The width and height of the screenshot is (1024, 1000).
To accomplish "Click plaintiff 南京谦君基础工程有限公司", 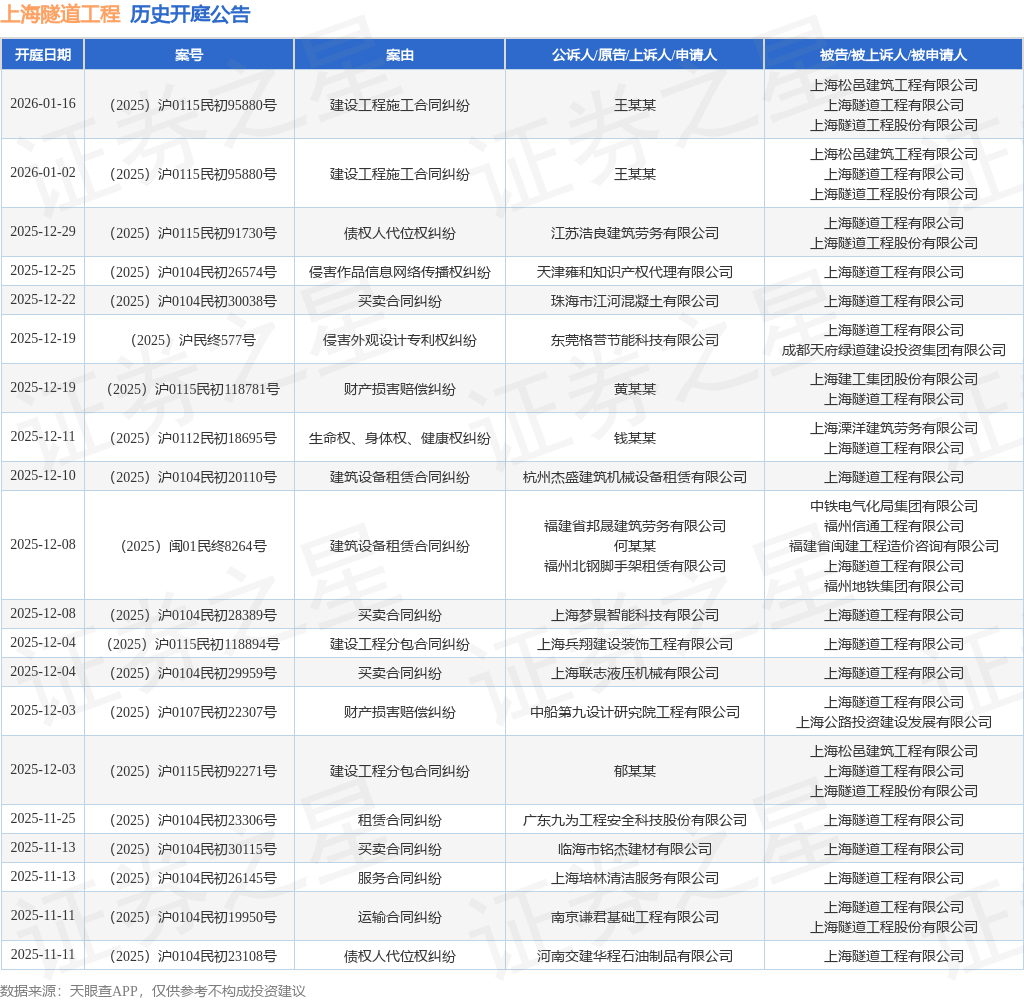I will click(x=634, y=917).
